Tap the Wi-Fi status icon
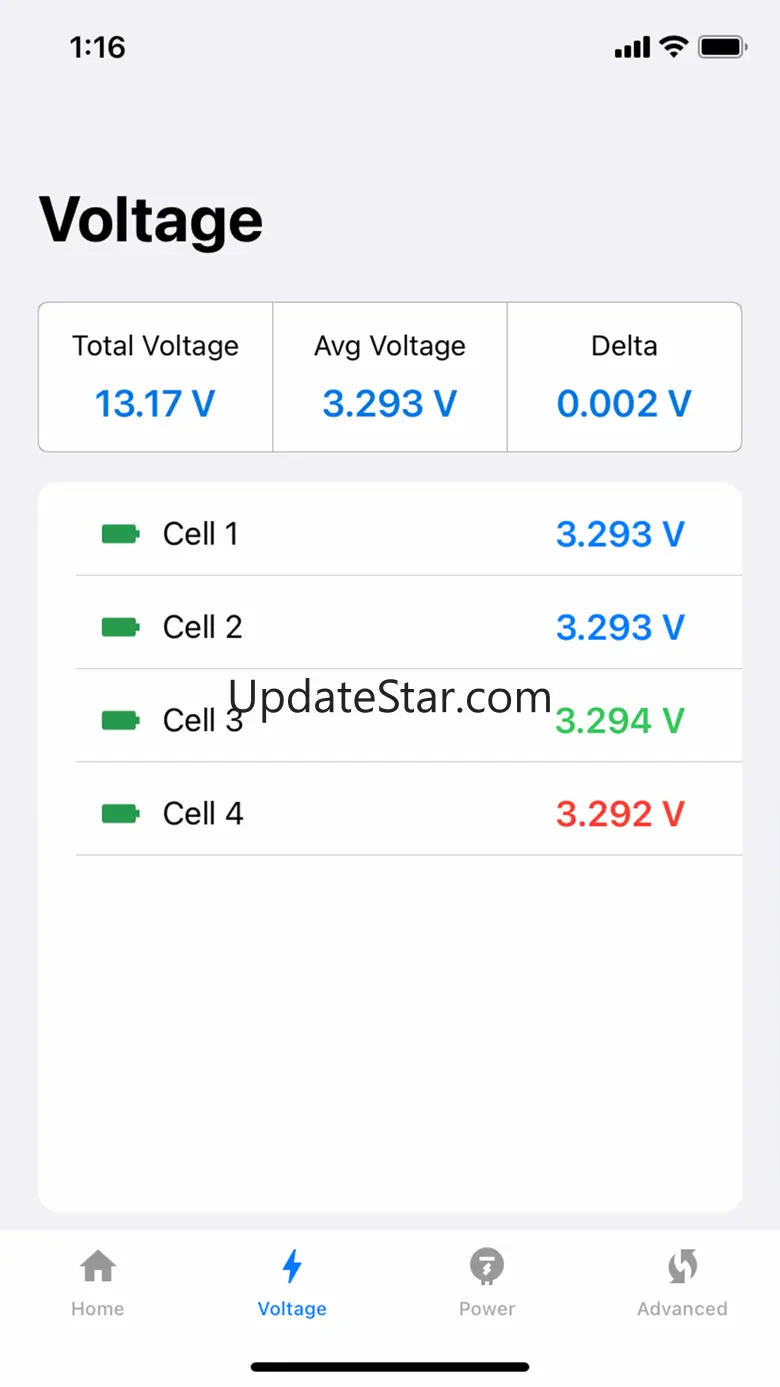Image resolution: width=780 pixels, height=1387 pixels. click(674, 47)
